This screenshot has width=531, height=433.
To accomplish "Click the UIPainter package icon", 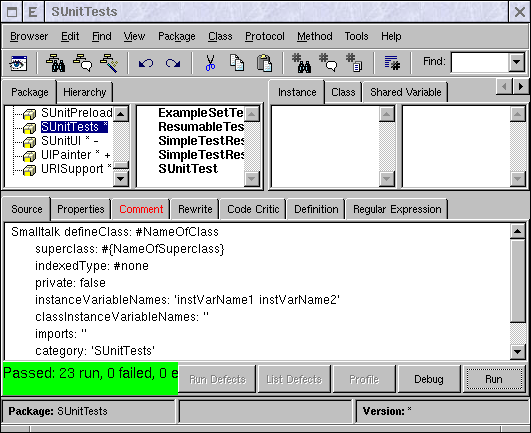I will tap(29, 156).
